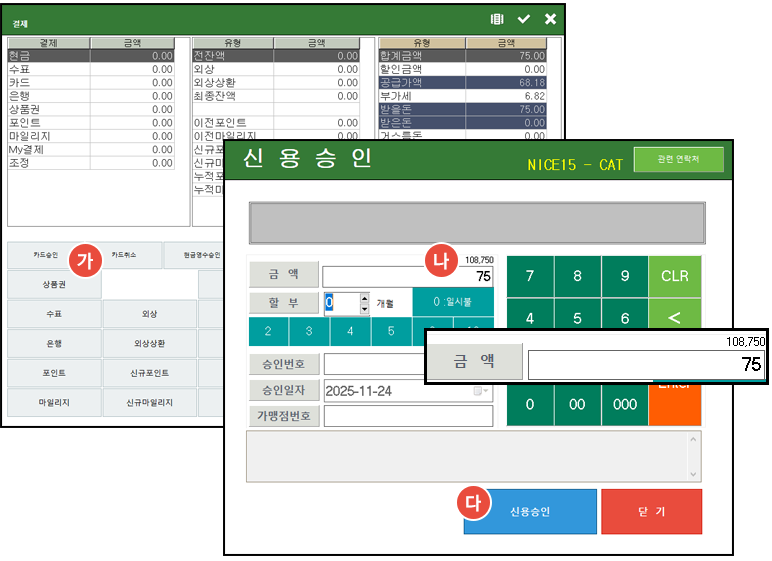
Task: Tap keypad digit 5
Action: click(x=577, y=314)
